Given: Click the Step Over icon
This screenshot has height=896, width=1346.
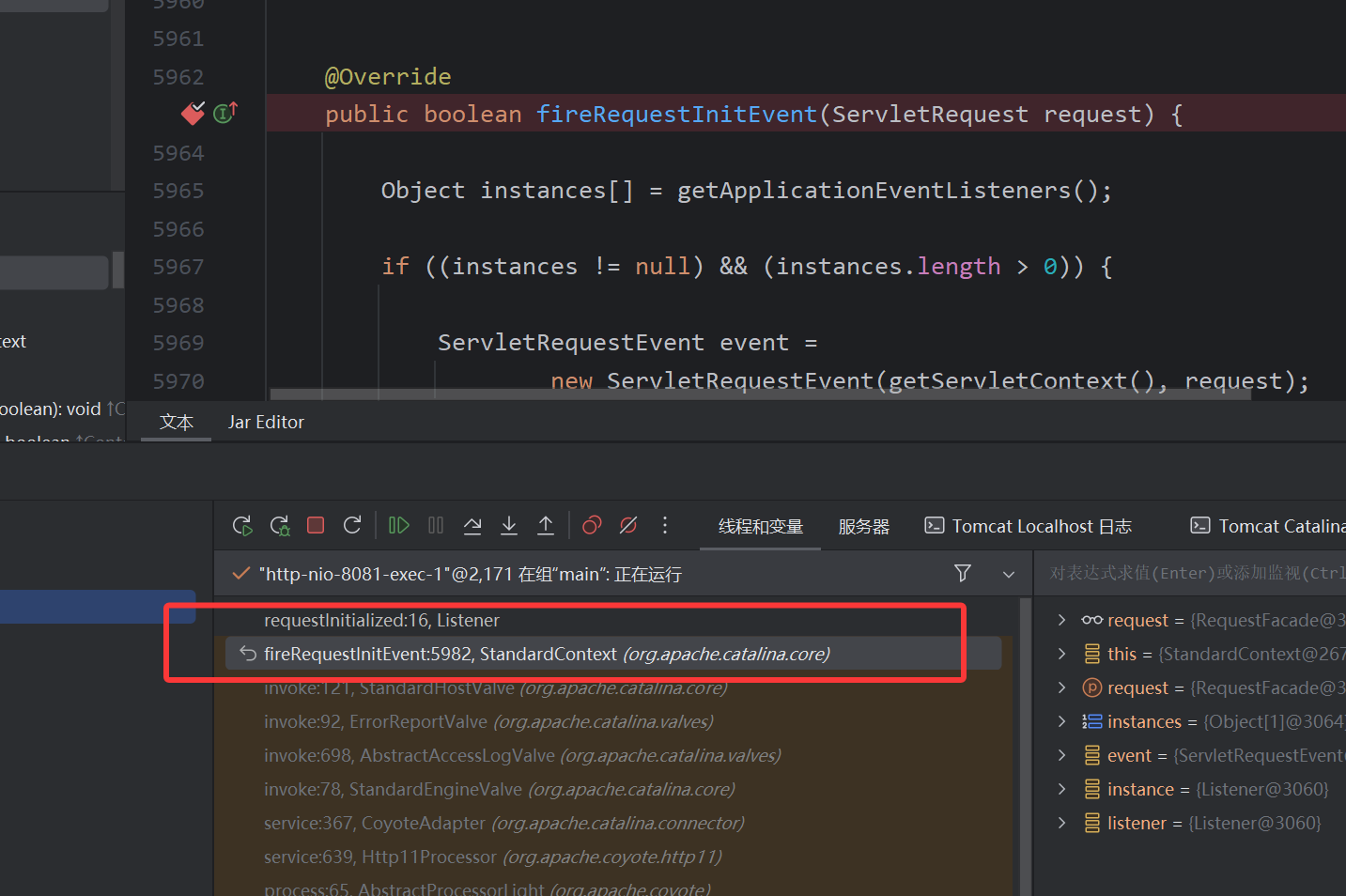Looking at the screenshot, I should [472, 526].
